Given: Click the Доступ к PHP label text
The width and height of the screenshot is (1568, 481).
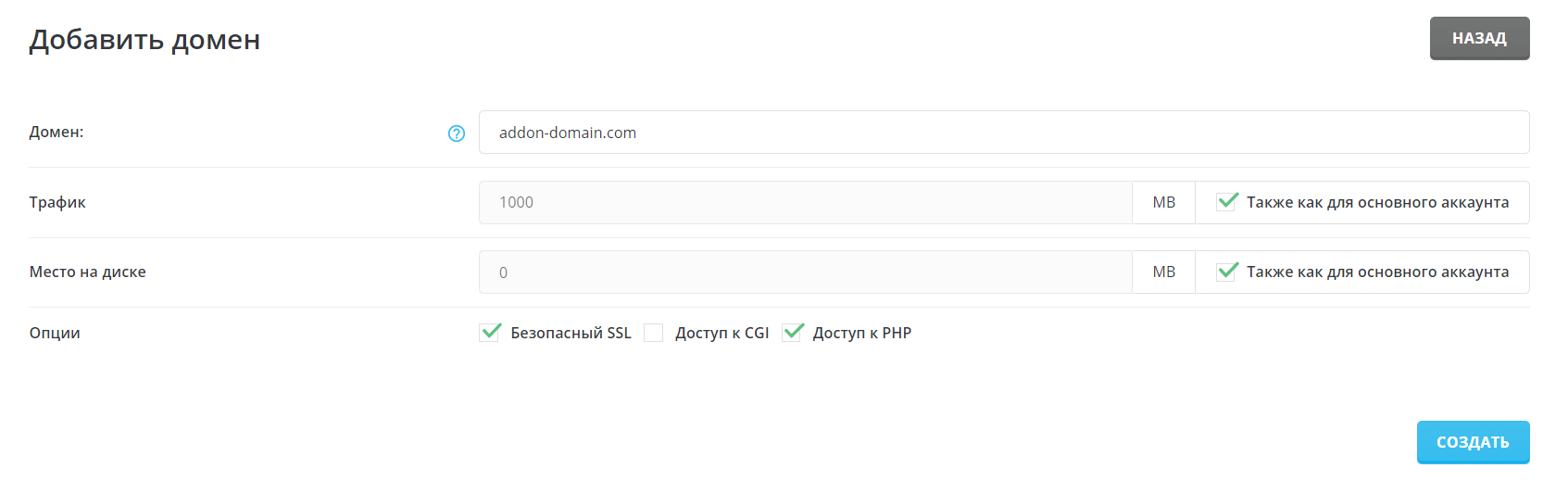Looking at the screenshot, I should click(861, 333).
